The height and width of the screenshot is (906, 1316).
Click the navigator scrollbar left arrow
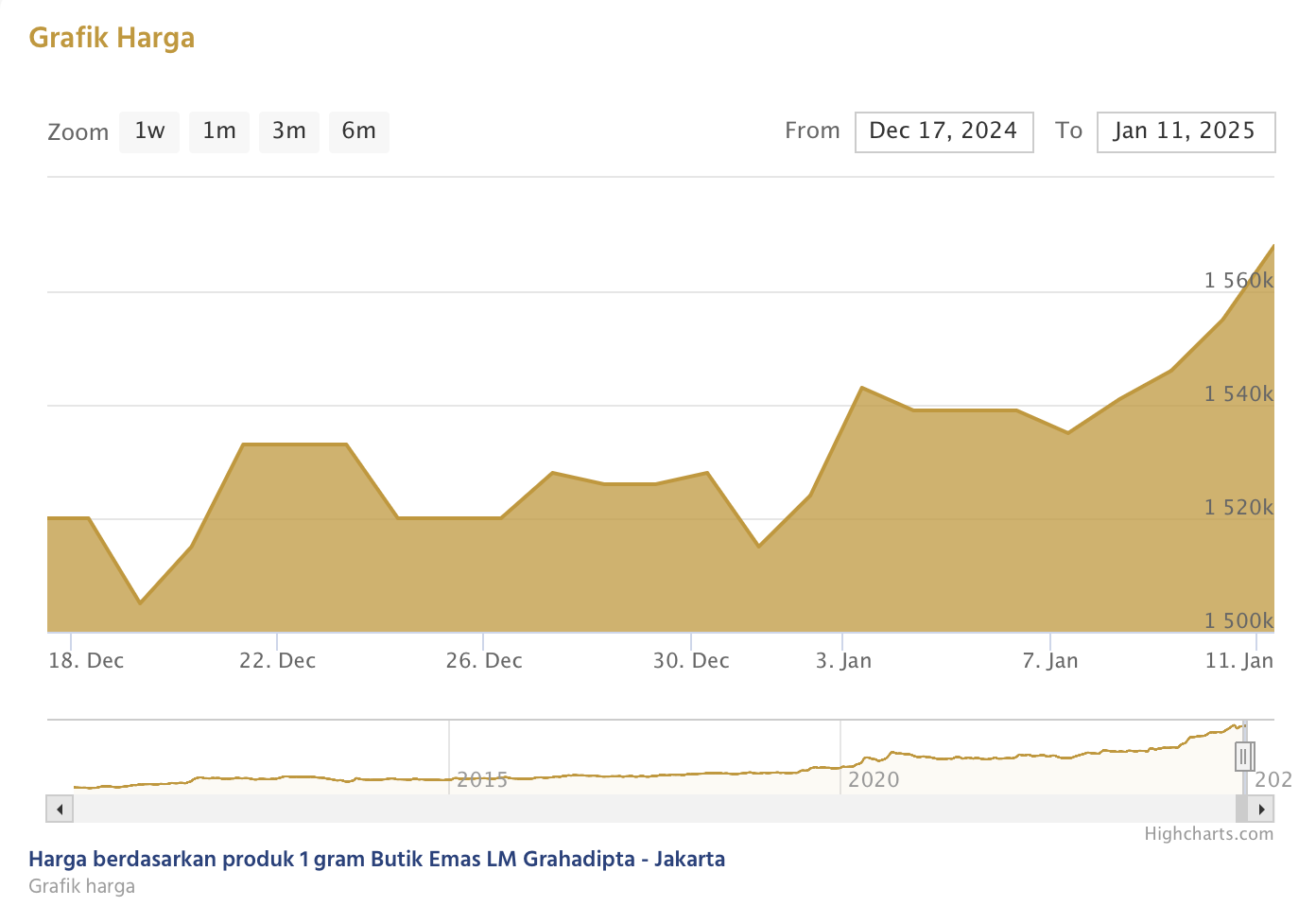60,809
